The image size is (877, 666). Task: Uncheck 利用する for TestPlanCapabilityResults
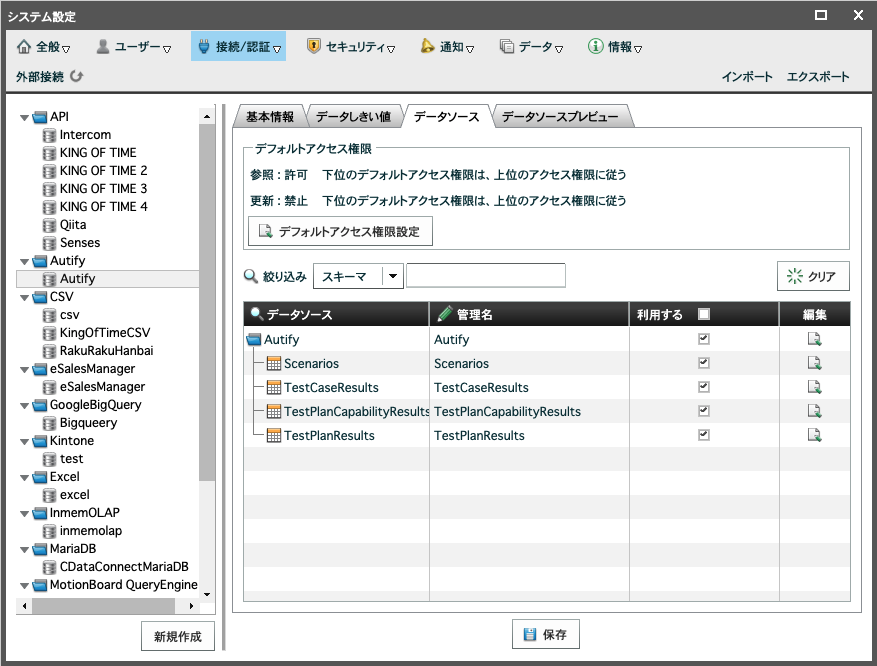point(704,411)
